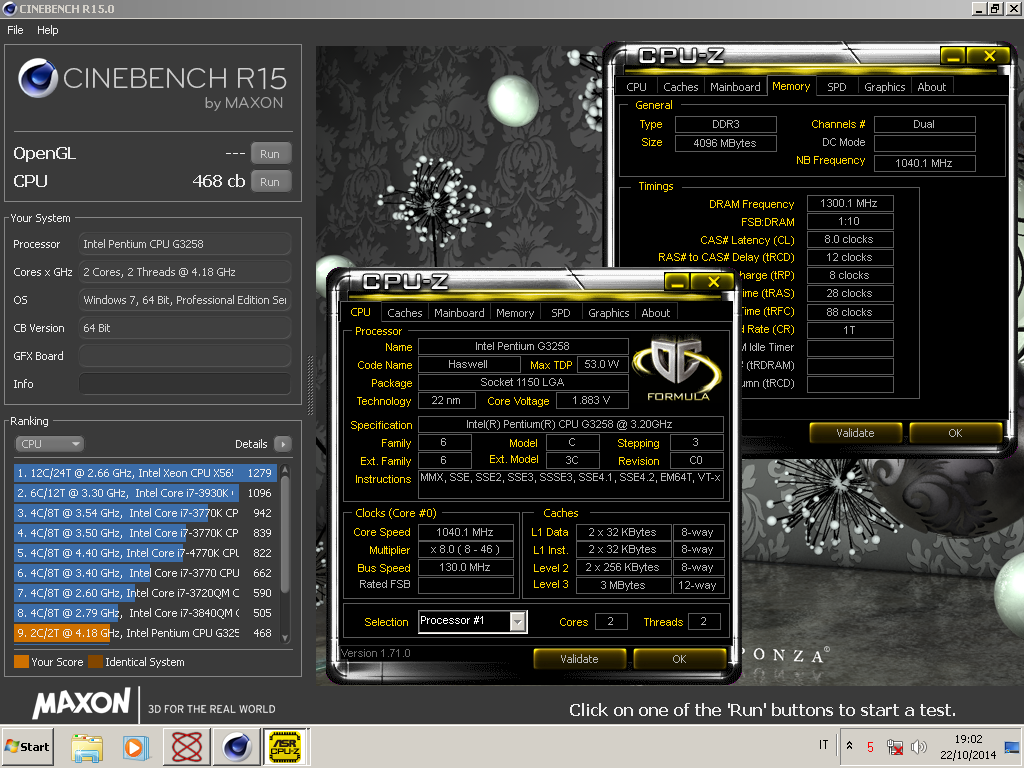The height and width of the screenshot is (768, 1024).
Task: Click Validate in front CPU-Z window
Action: pyautogui.click(x=579, y=659)
